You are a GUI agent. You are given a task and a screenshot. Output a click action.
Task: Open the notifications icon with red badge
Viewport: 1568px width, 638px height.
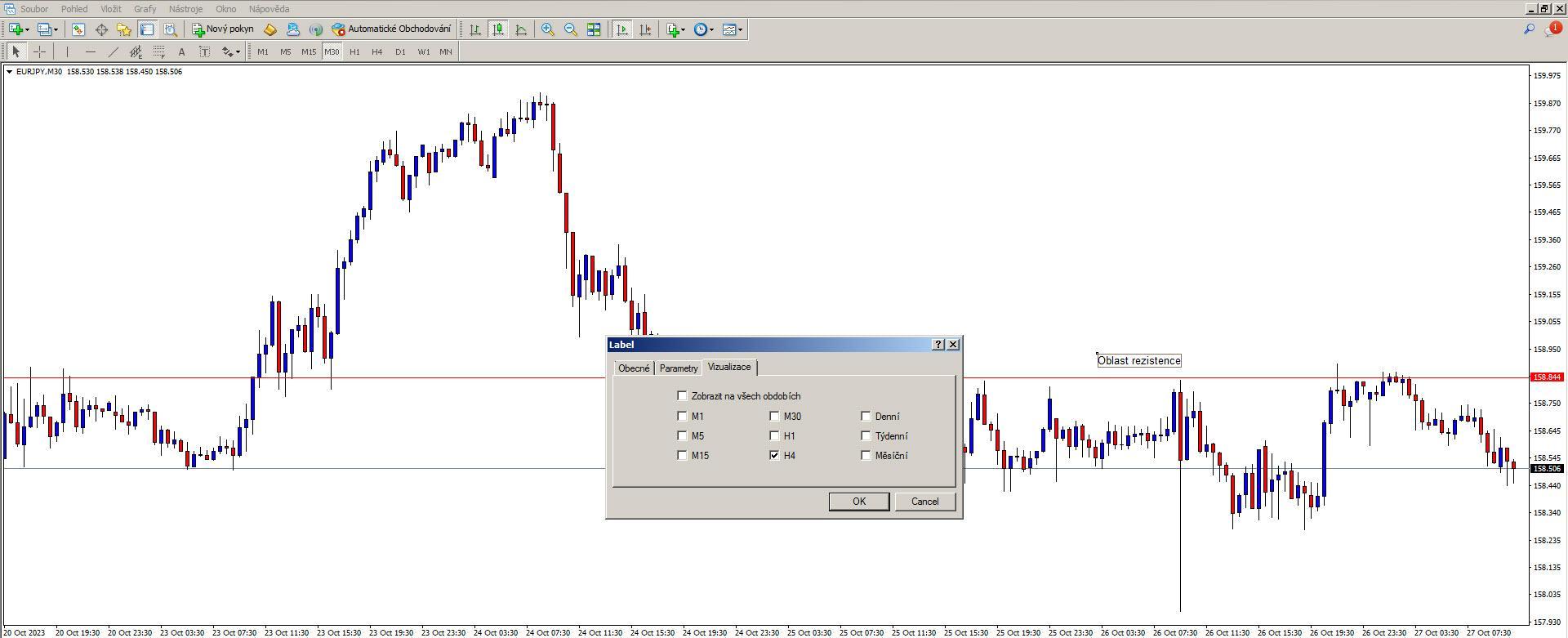[1552, 29]
